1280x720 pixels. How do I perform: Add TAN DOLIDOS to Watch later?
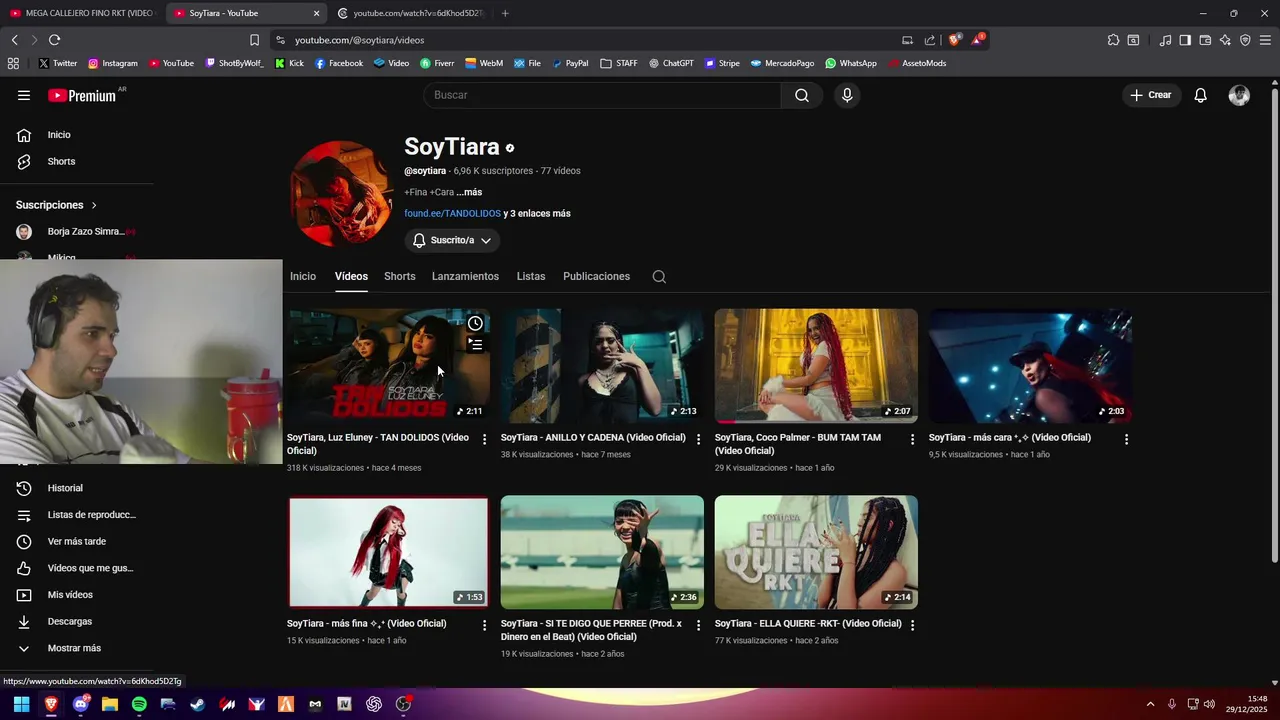coord(475,323)
